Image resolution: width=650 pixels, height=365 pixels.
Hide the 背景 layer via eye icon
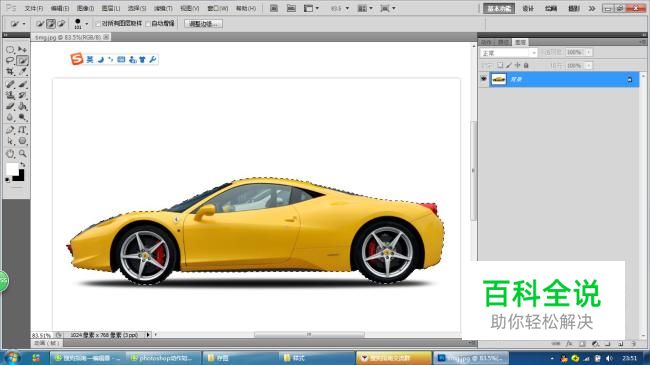click(x=483, y=79)
